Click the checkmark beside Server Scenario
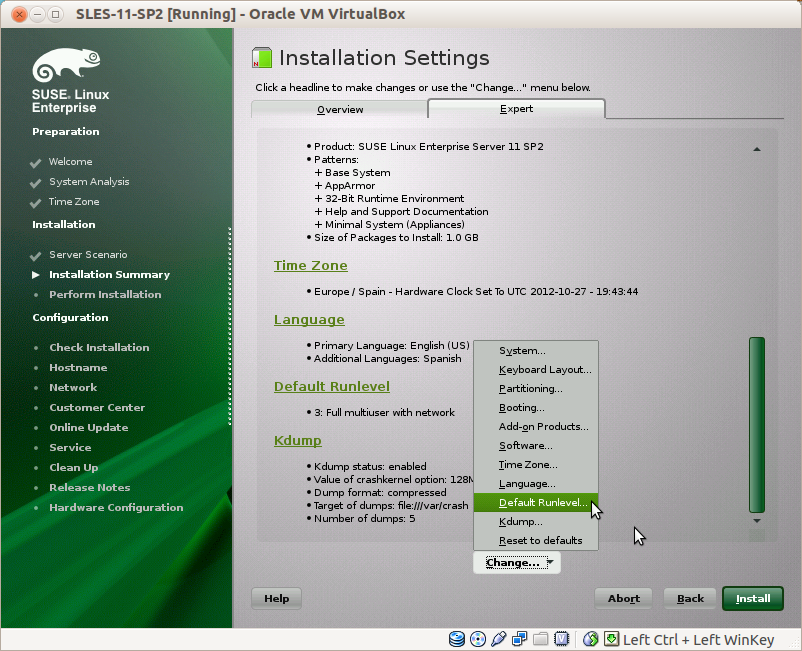 tap(35, 256)
